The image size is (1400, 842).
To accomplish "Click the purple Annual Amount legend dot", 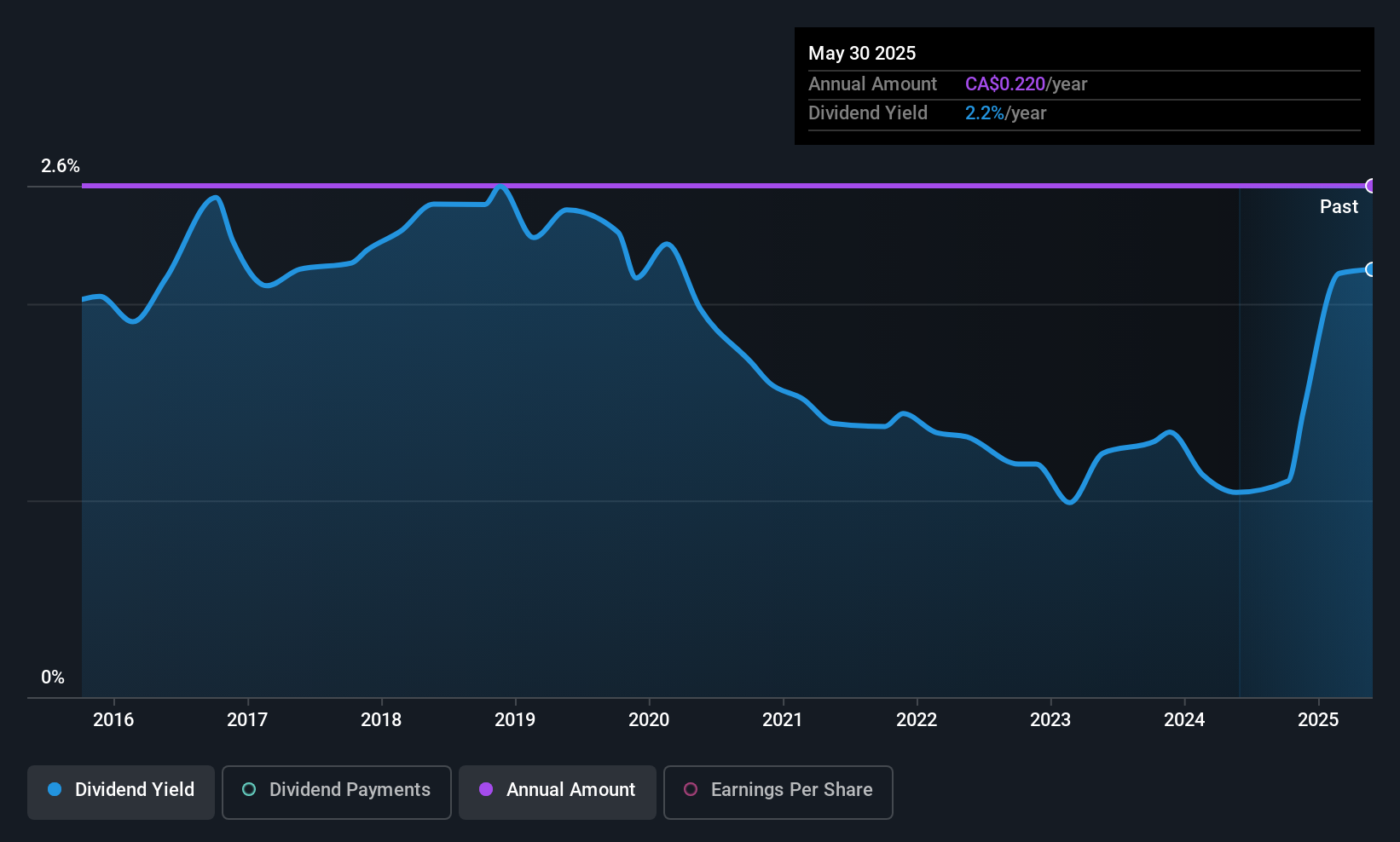I will coord(486,790).
